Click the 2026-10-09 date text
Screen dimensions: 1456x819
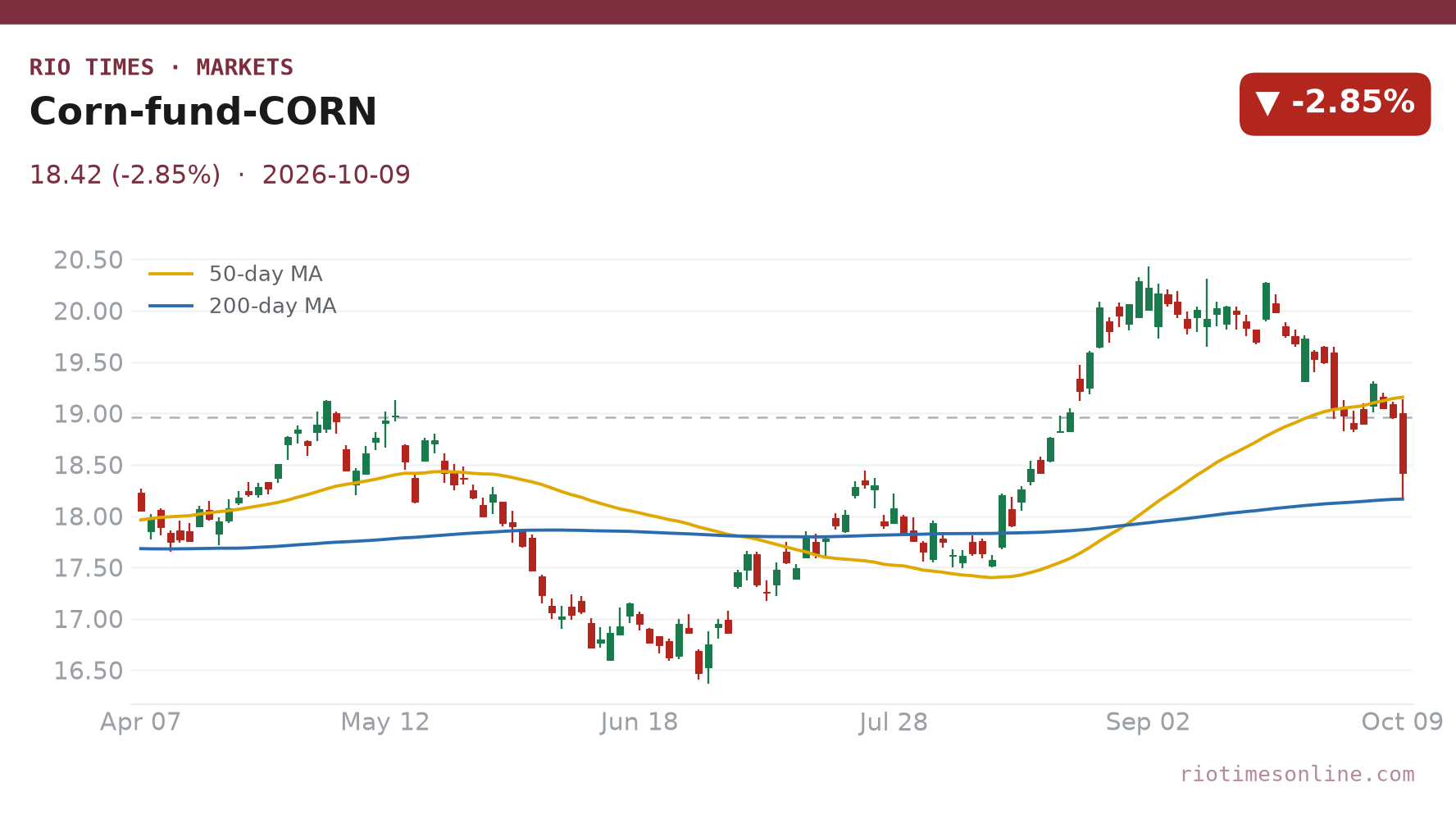(x=336, y=175)
